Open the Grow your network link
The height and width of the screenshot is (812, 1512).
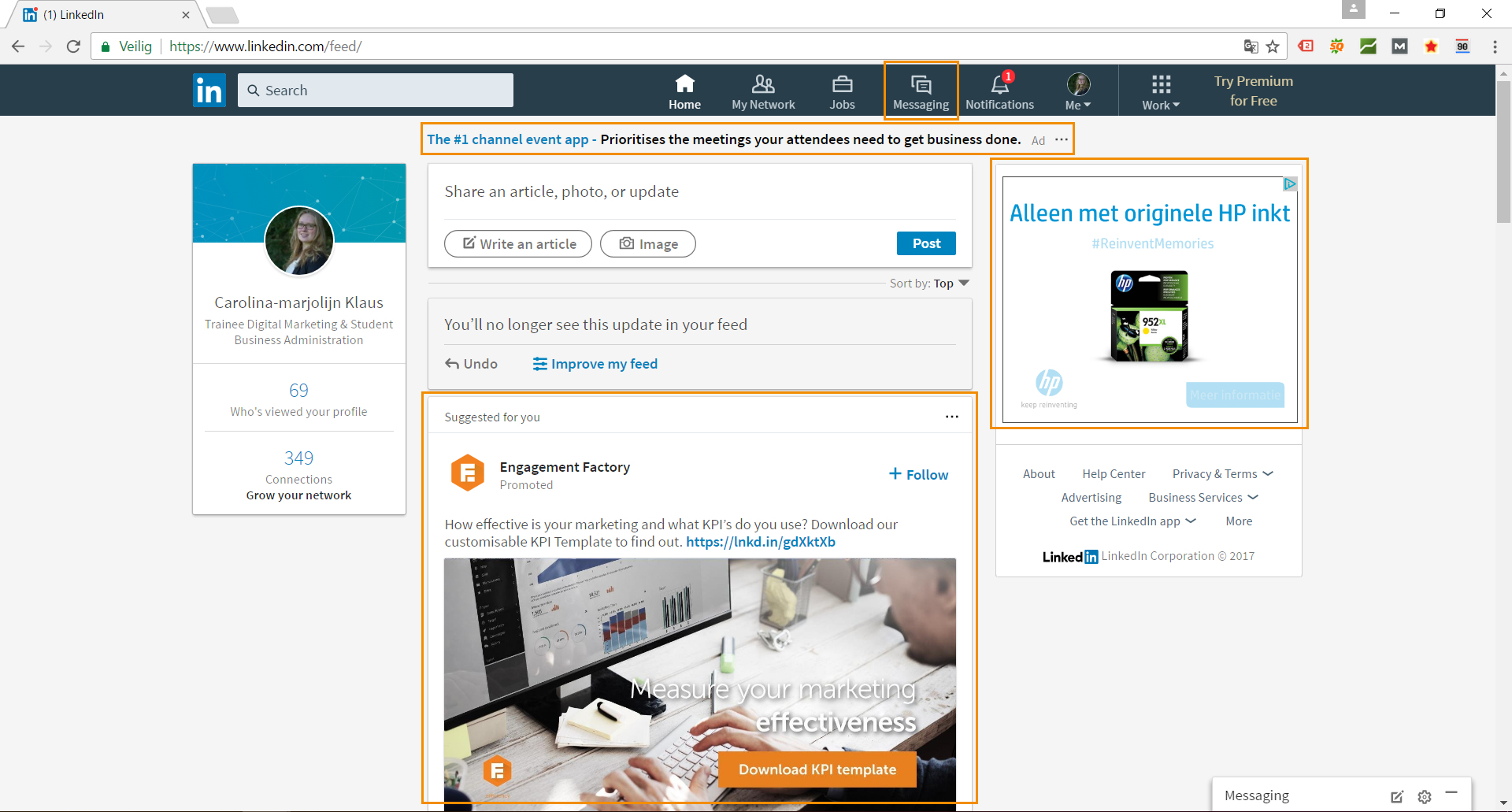298,495
